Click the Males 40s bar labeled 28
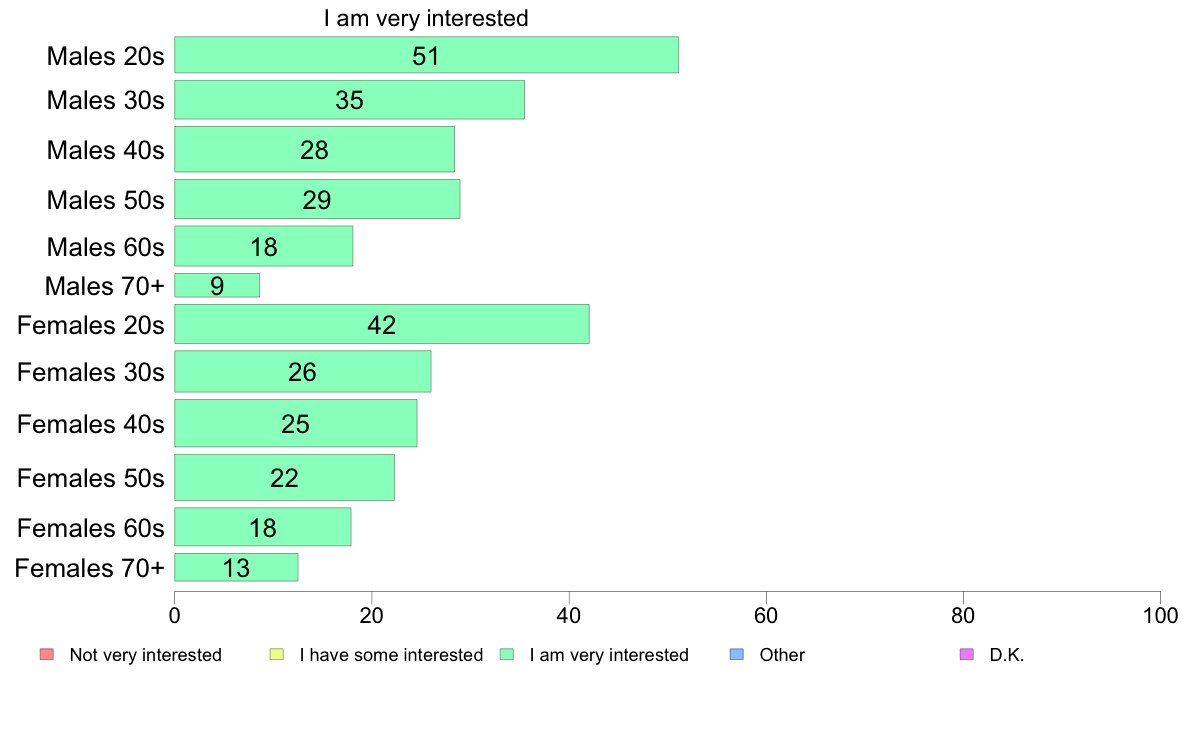1188x736 pixels. (x=314, y=149)
